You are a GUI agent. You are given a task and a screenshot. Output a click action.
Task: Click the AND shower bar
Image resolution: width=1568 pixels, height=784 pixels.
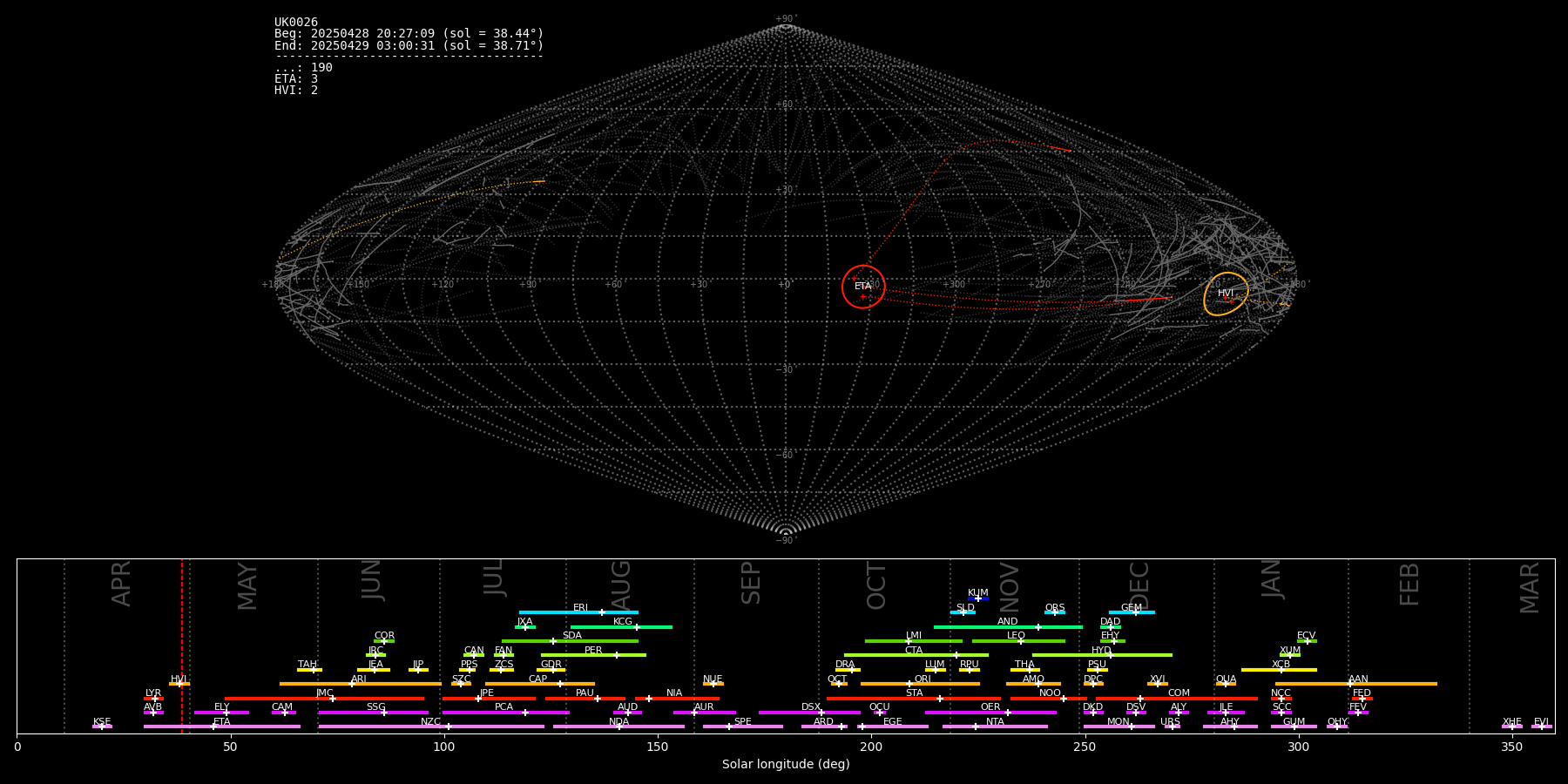(1008, 627)
